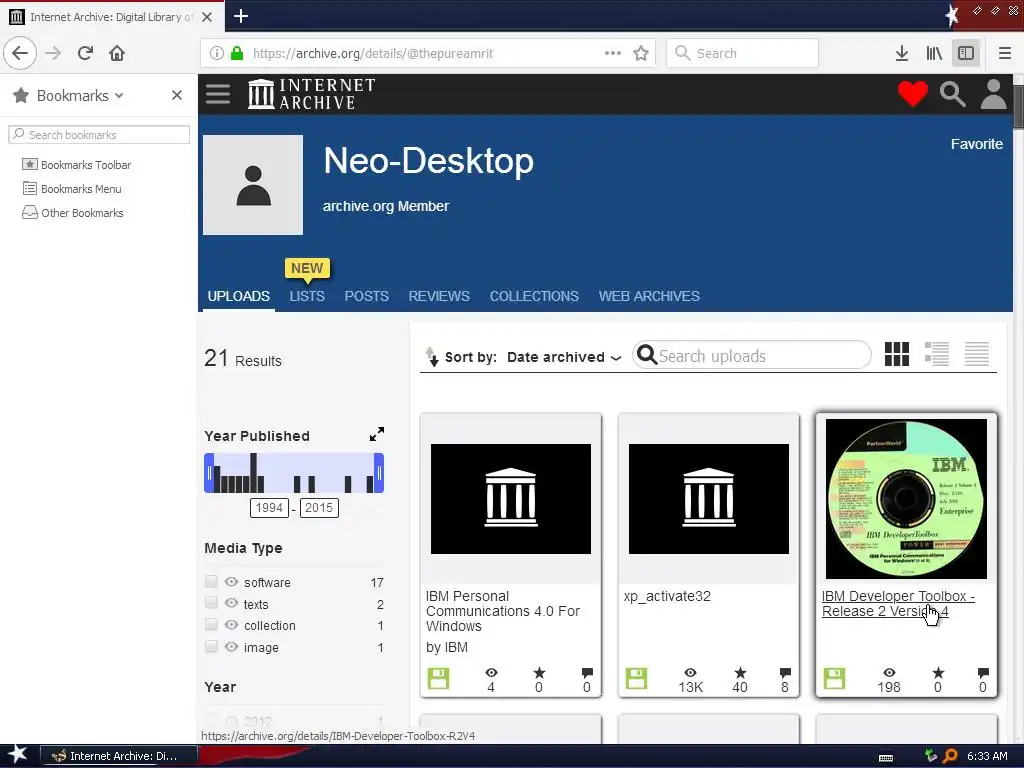Click the floppy disk icon on xp_activate32 card
Screen dimensions: 1024x768
(x=636, y=679)
